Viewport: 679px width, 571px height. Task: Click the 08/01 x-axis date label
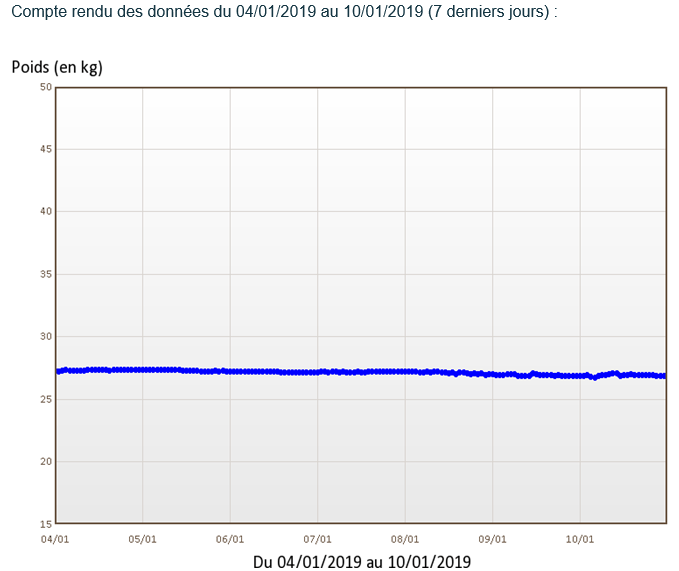pyautogui.click(x=405, y=539)
